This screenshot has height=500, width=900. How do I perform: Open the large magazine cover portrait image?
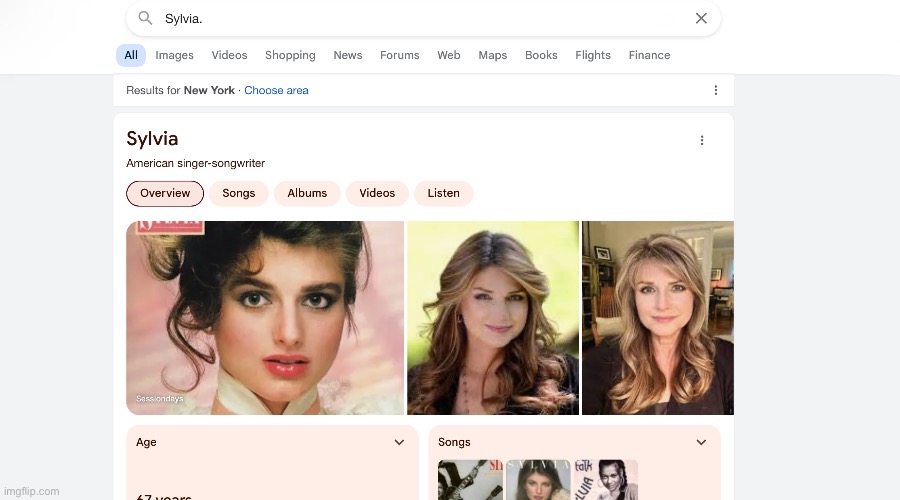[265, 317]
